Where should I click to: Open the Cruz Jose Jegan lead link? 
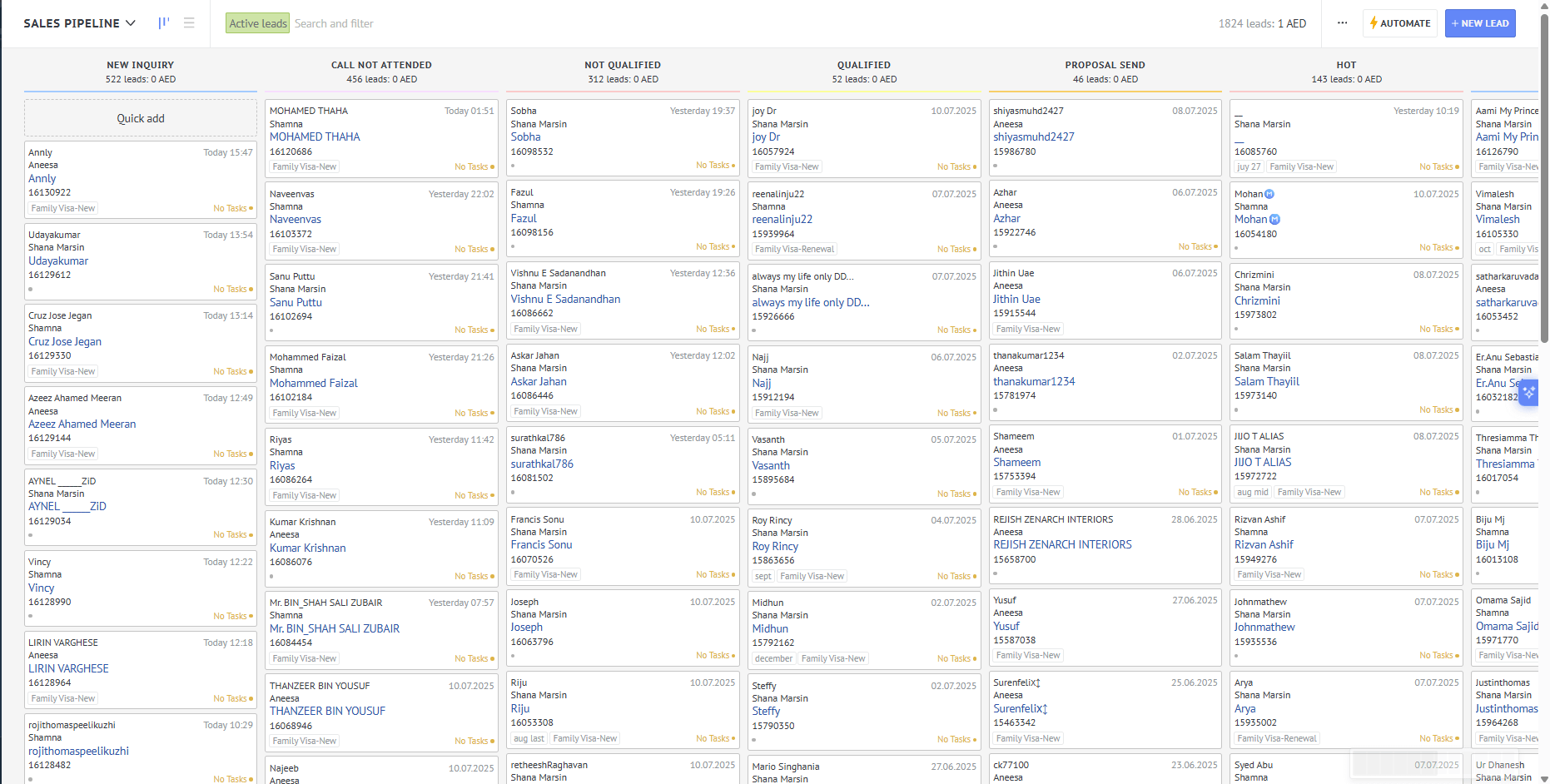pos(65,341)
